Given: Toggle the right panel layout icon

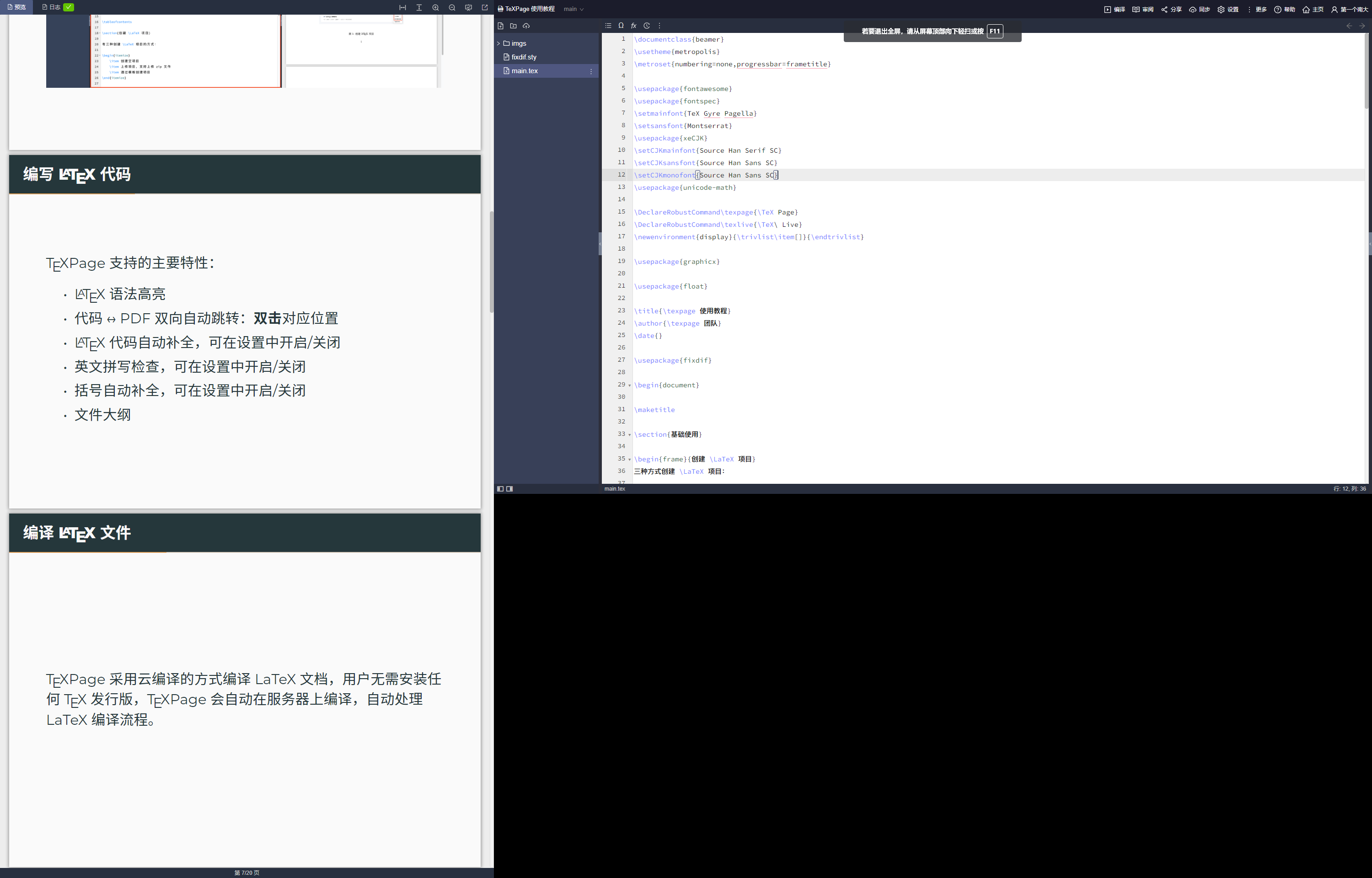Looking at the screenshot, I should [509, 488].
